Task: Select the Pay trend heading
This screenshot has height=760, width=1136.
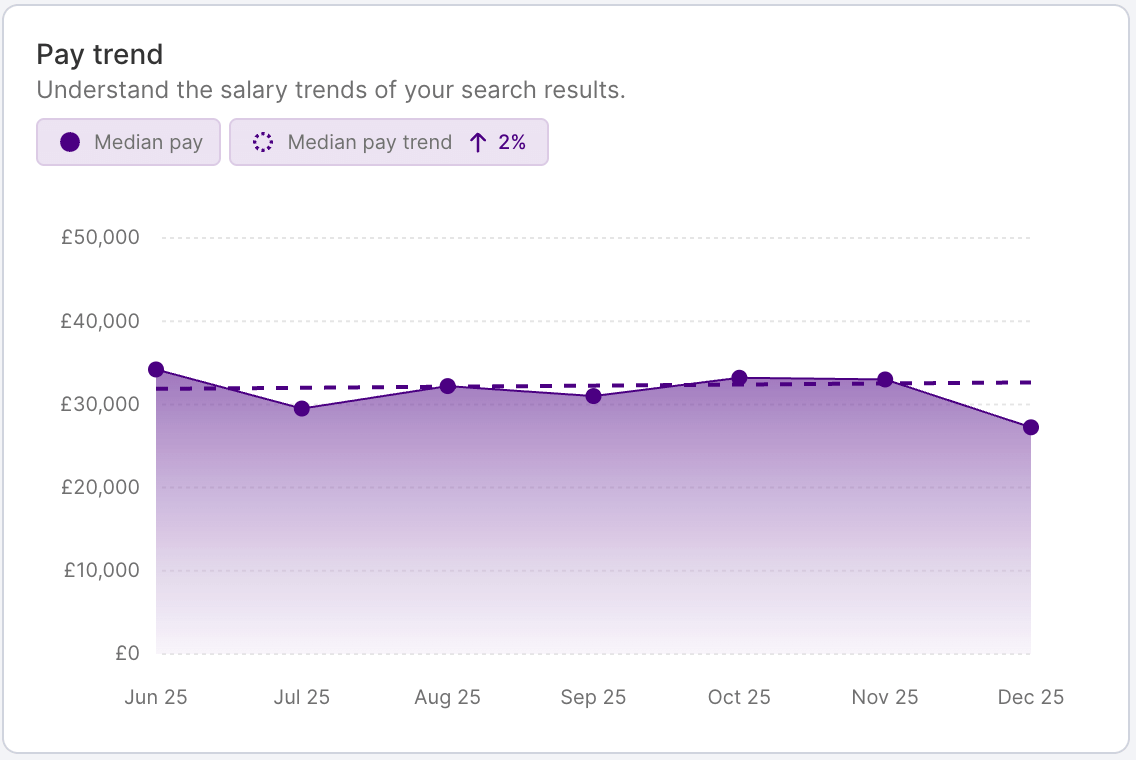Action: click(x=100, y=54)
